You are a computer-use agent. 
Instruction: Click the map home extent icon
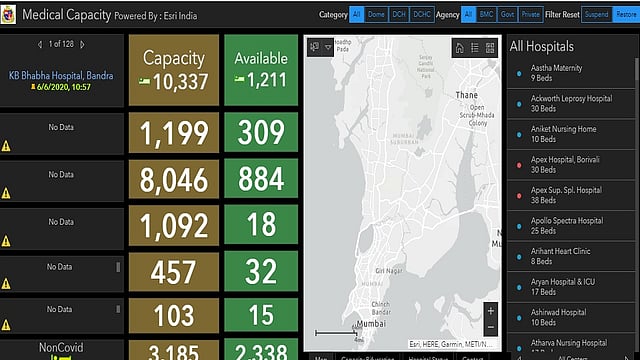click(459, 48)
